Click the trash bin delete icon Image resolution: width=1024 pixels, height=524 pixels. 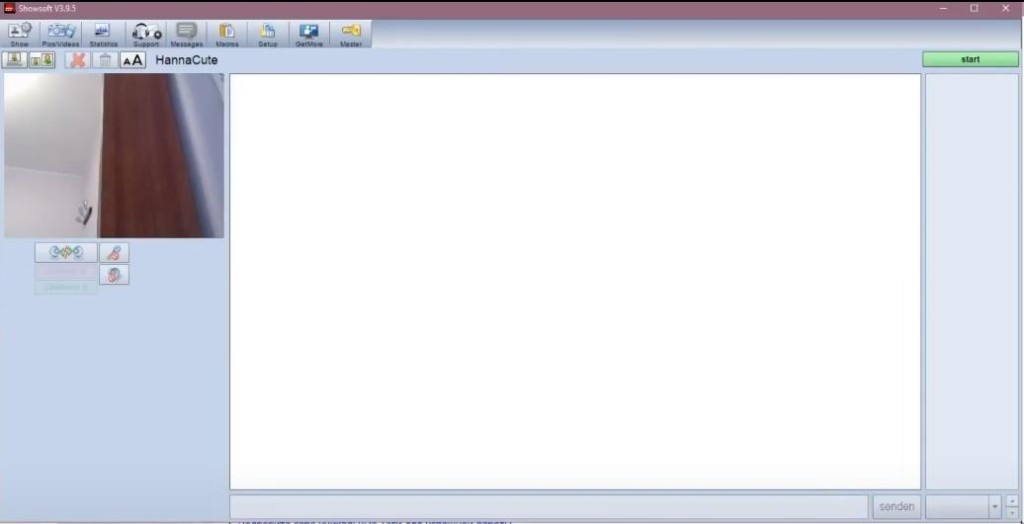pyautogui.click(x=104, y=60)
